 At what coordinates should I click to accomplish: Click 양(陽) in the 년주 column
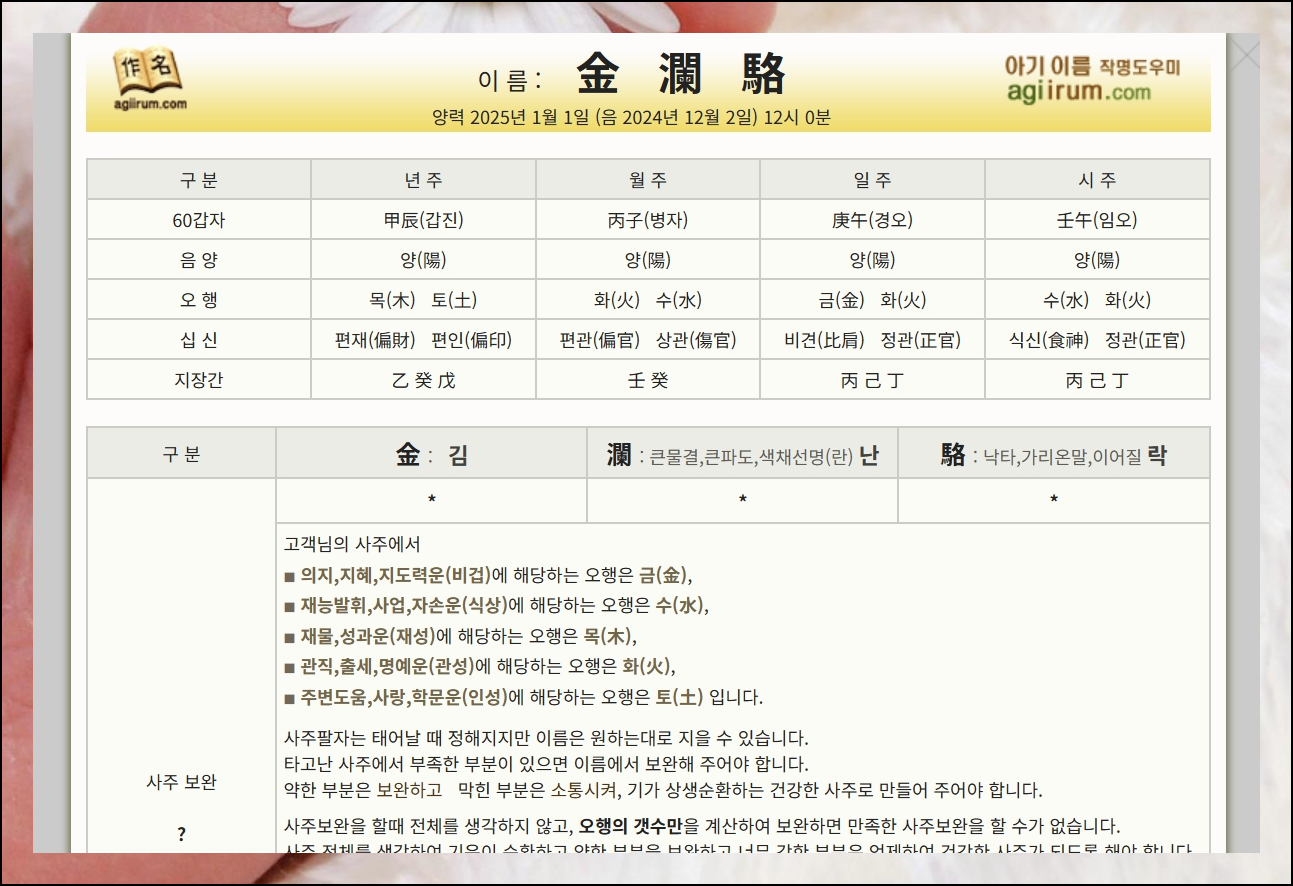pyautogui.click(x=423, y=260)
